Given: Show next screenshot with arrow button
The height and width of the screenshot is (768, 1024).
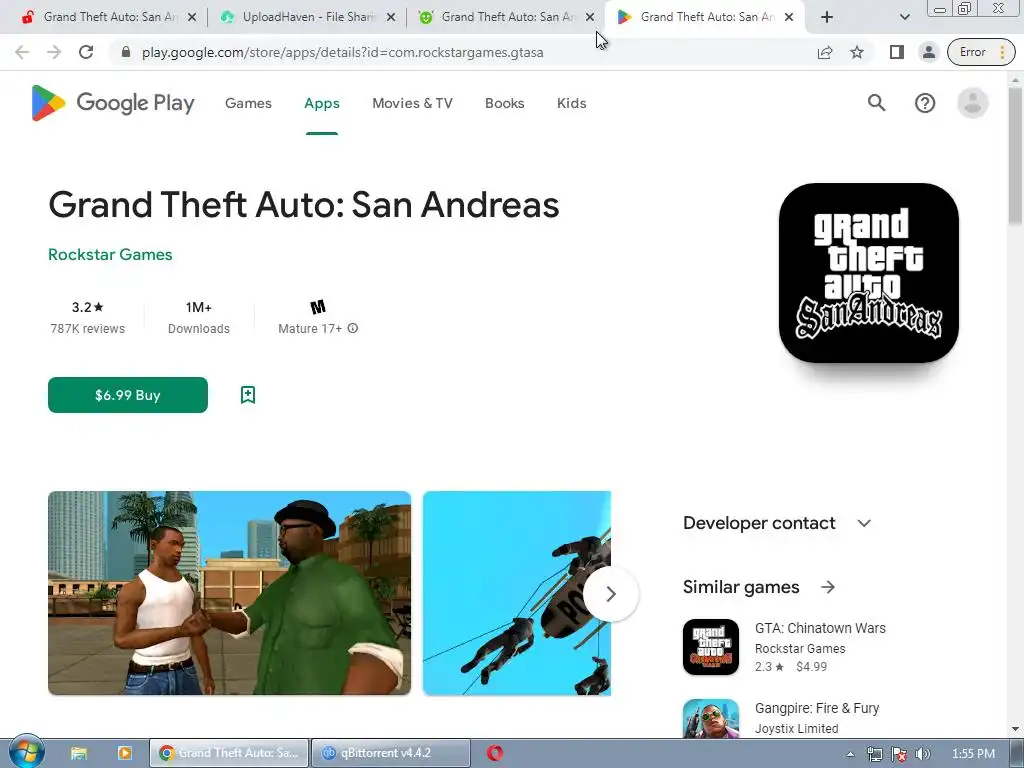Looking at the screenshot, I should click(611, 594).
